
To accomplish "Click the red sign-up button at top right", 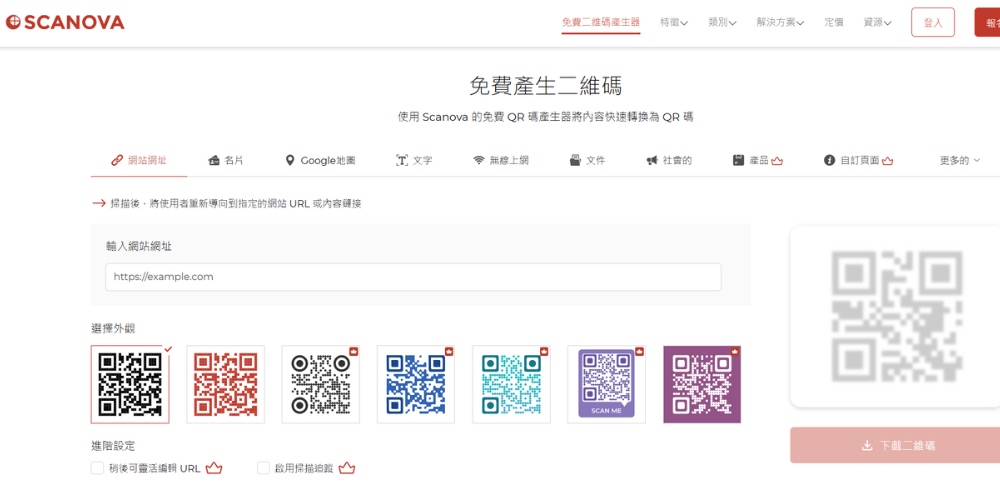I will click(x=987, y=22).
